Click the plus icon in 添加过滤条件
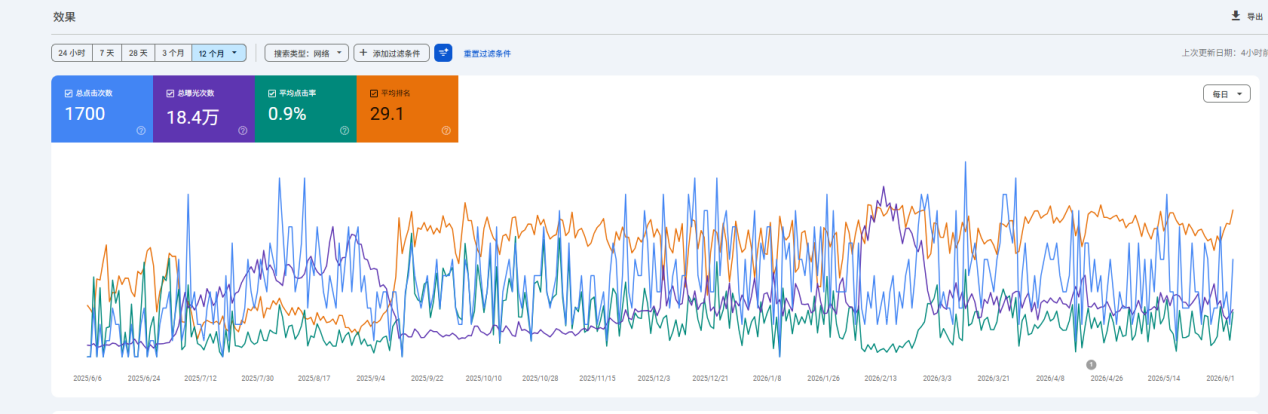 (x=363, y=53)
